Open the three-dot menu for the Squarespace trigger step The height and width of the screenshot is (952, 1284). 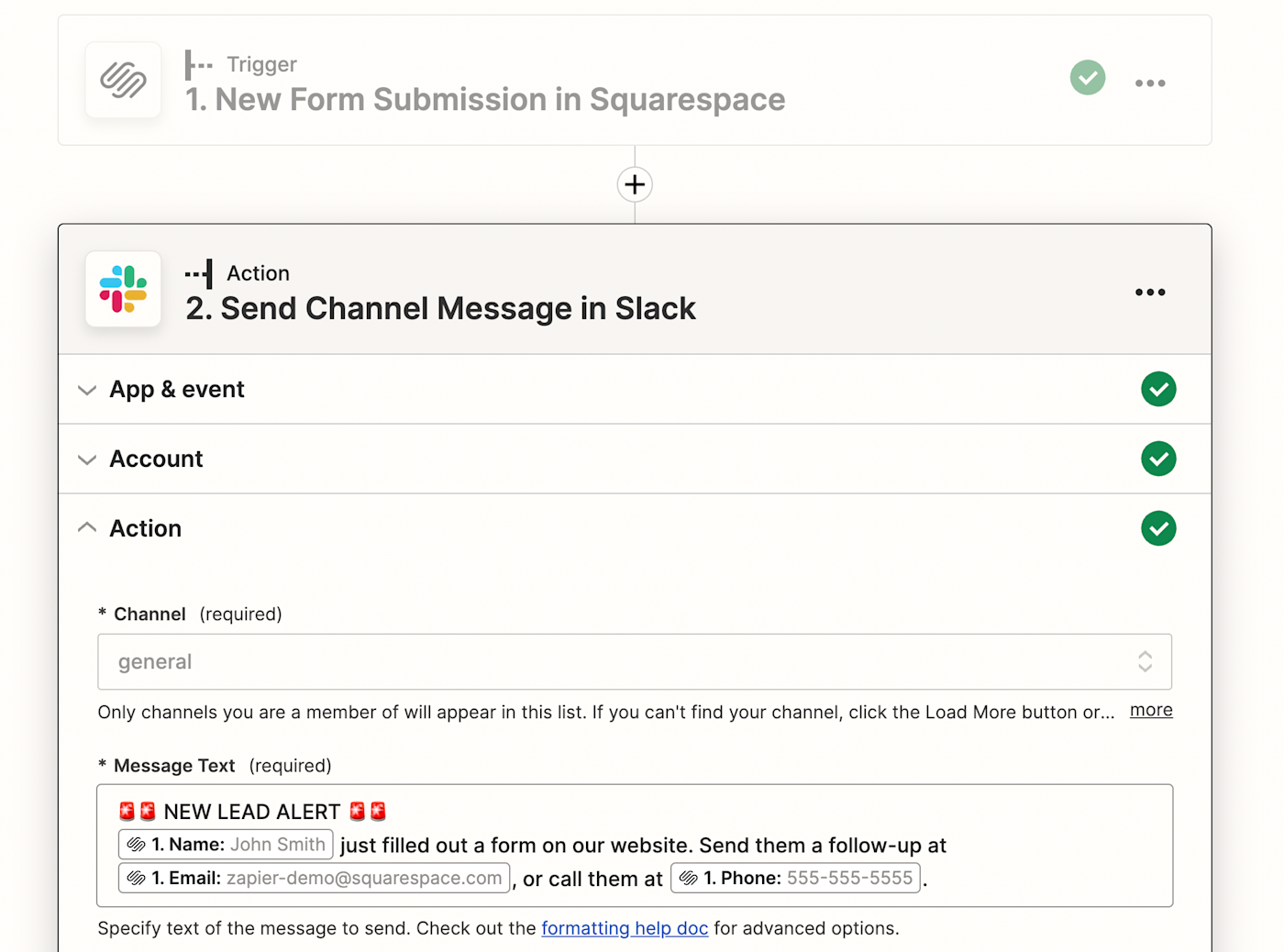click(1150, 83)
